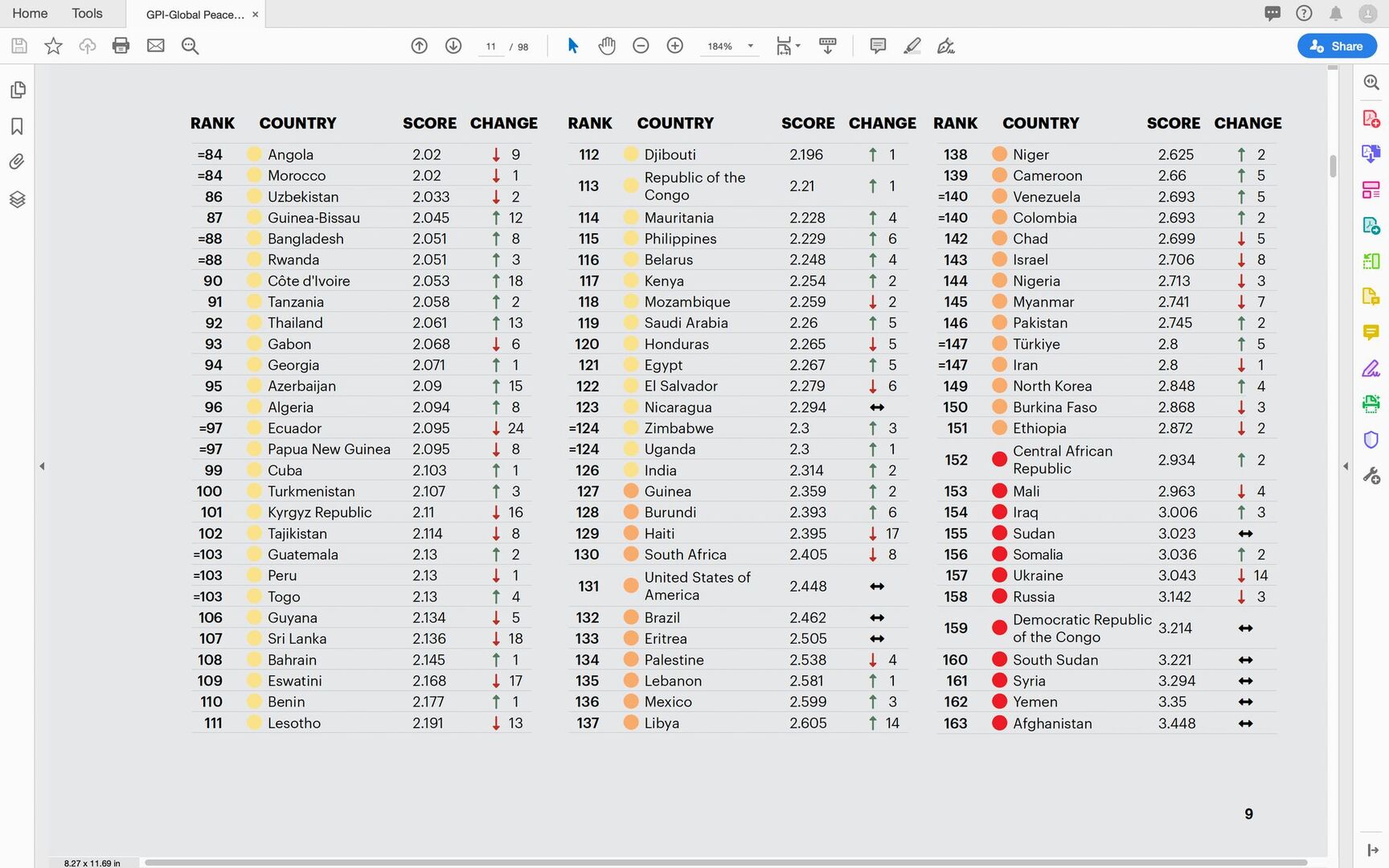
Task: Click the vertical scrollbar thumb
Action: pyautogui.click(x=1333, y=165)
